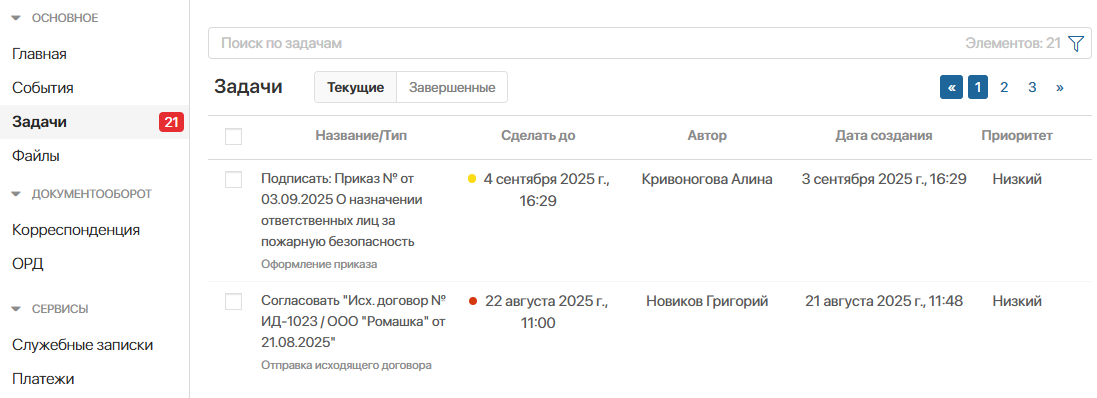Screen dimensions: 1097x398
Task: Open task Согласовать Исх. договор № ИД-1023
Action: coord(353,322)
